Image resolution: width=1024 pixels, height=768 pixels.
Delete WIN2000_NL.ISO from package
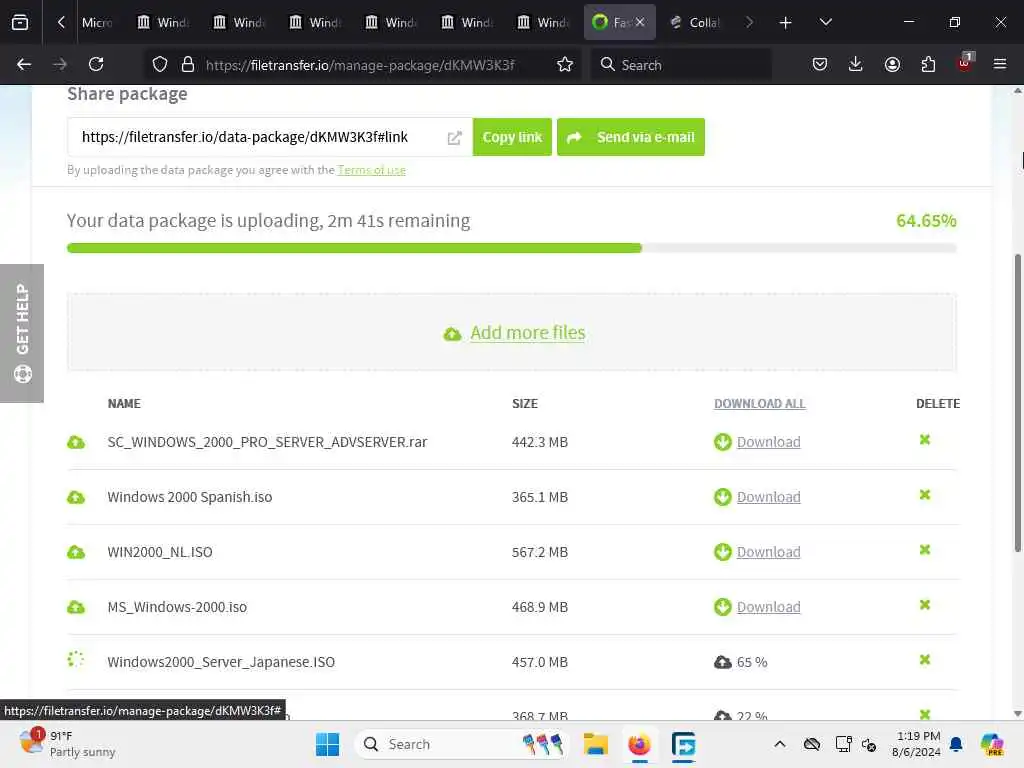point(925,549)
